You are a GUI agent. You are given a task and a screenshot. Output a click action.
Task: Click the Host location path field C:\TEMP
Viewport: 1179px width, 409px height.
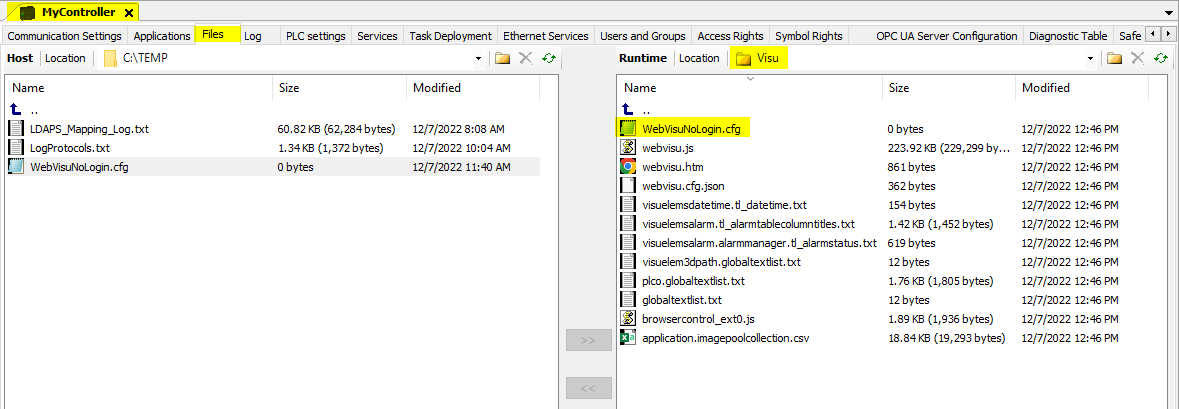[293, 58]
